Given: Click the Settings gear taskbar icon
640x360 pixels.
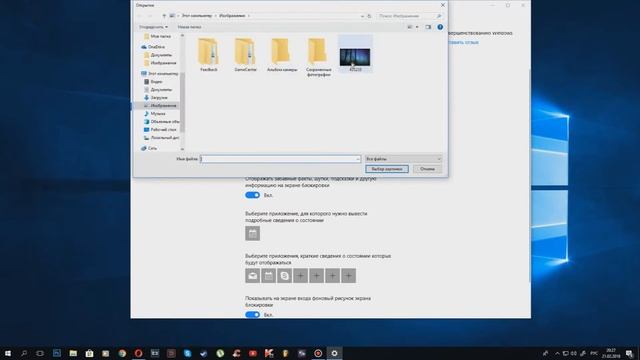Looking at the screenshot, I should [x=334, y=353].
